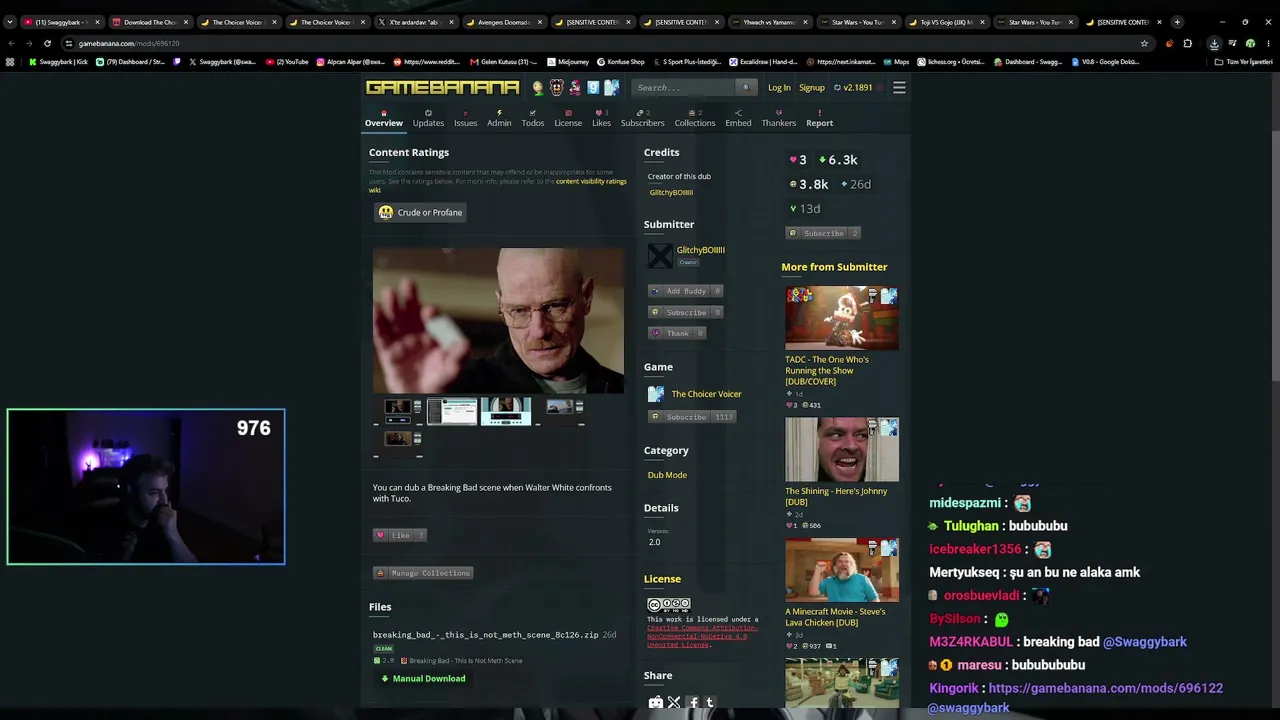Subscribe to The Choicer Voicer game

[x=692, y=417]
